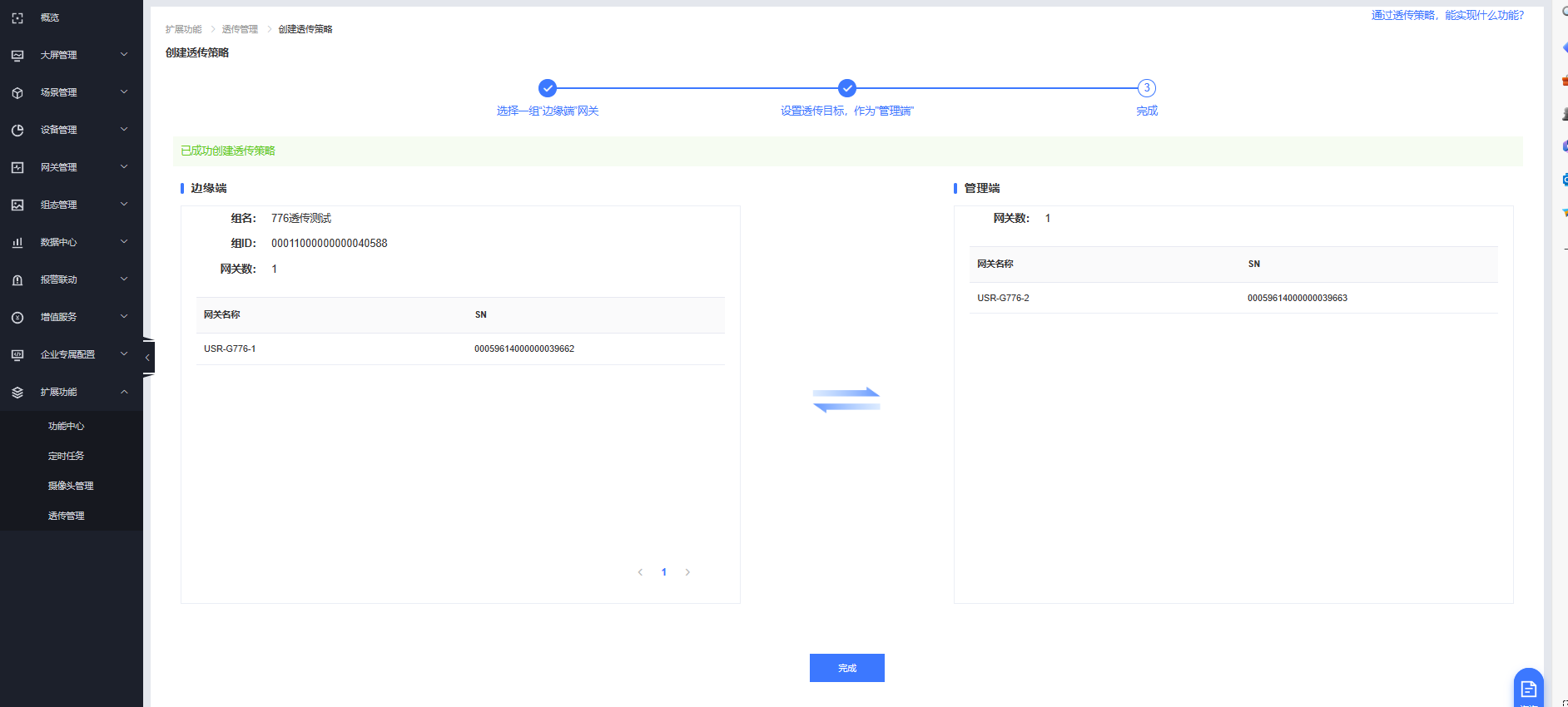This screenshot has height=707, width=1568.
Task: Open the 通过透传策略 help link
Action: point(1447,15)
